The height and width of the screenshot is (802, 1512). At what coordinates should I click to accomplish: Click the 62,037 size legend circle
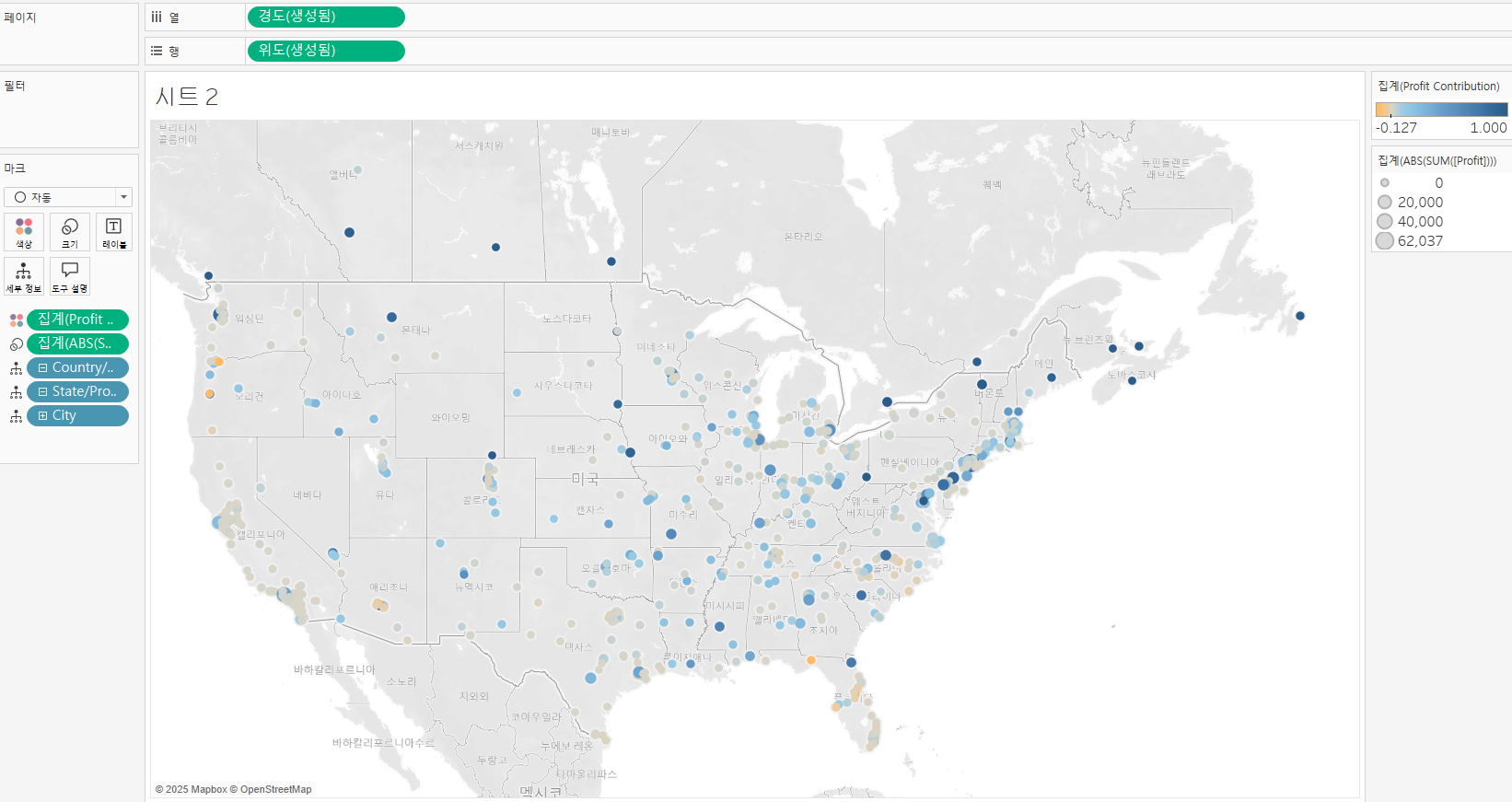pos(1385,240)
